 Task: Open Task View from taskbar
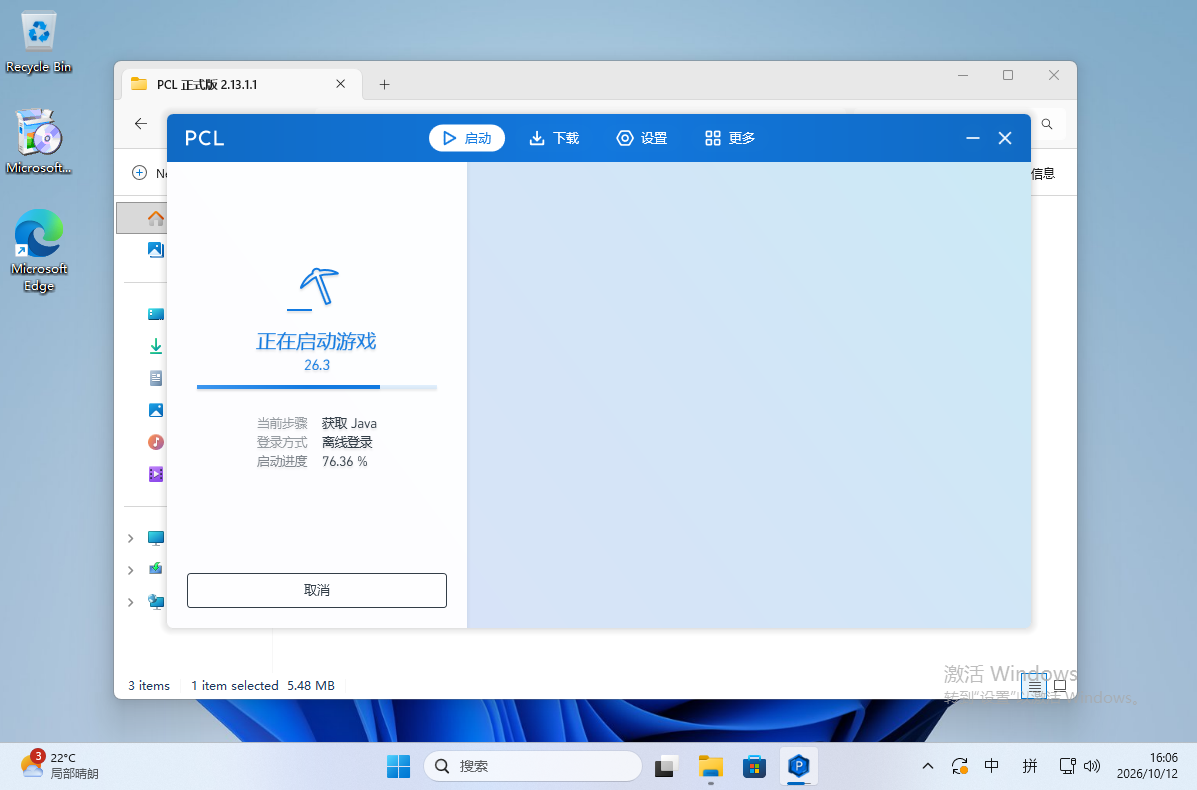click(x=666, y=766)
